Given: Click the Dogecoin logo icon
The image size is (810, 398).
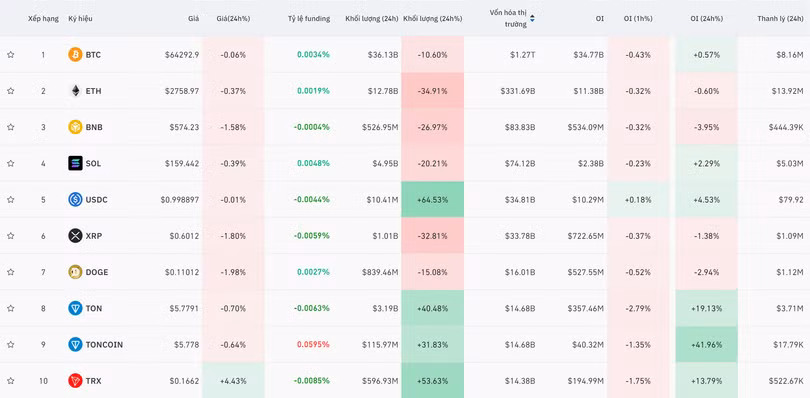Looking at the screenshot, I should [75, 272].
